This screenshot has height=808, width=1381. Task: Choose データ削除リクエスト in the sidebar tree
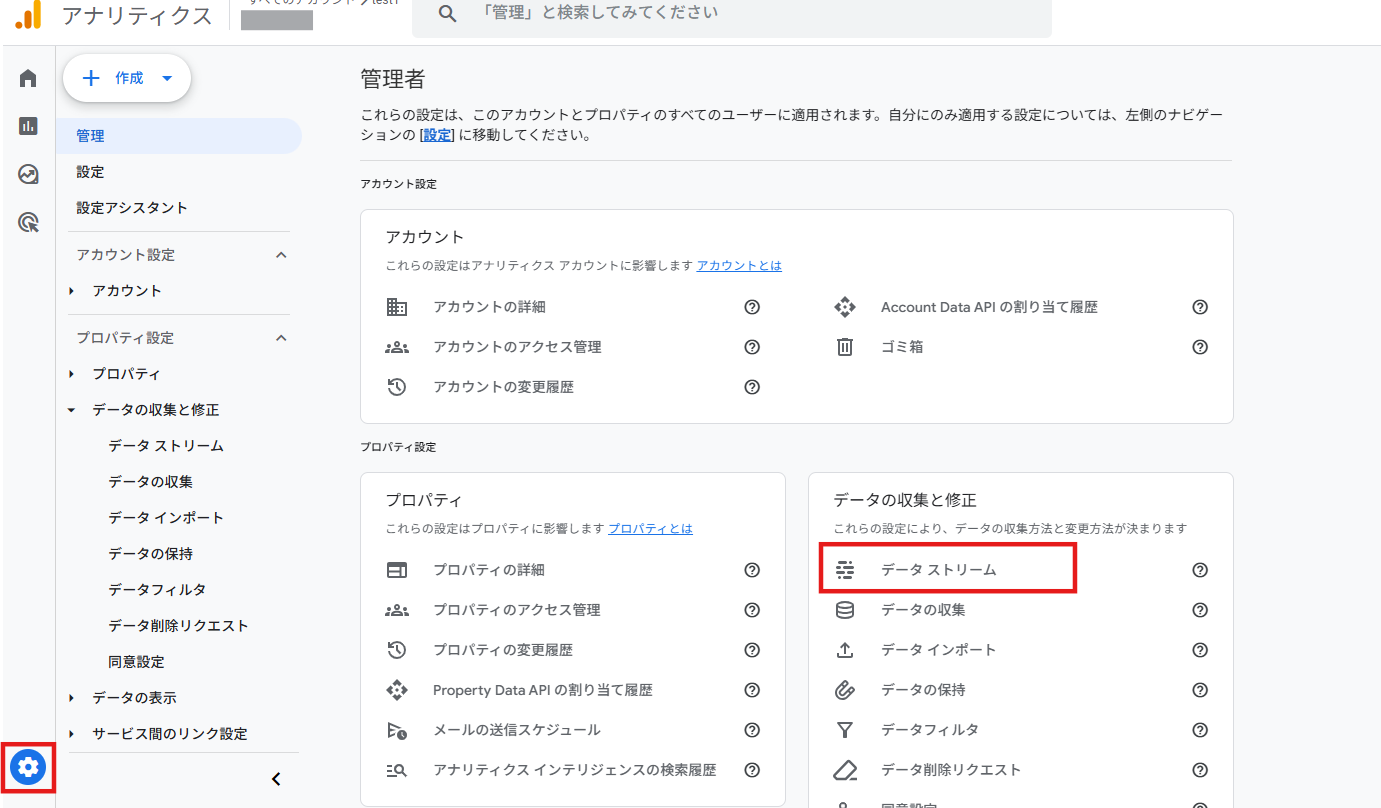pos(178,626)
